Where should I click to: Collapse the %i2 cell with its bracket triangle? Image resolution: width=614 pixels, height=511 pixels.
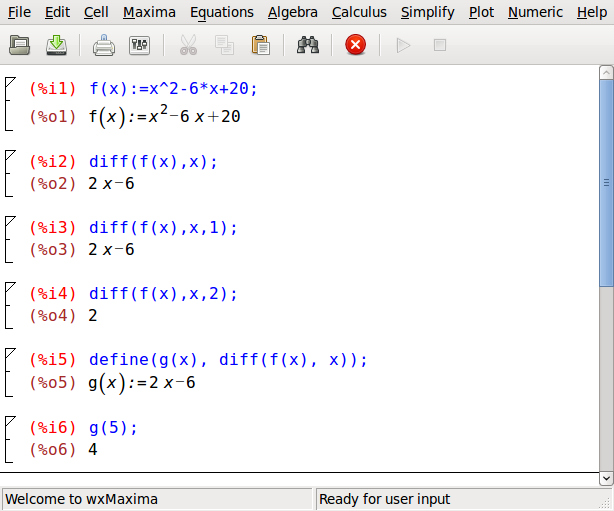(x=9, y=155)
